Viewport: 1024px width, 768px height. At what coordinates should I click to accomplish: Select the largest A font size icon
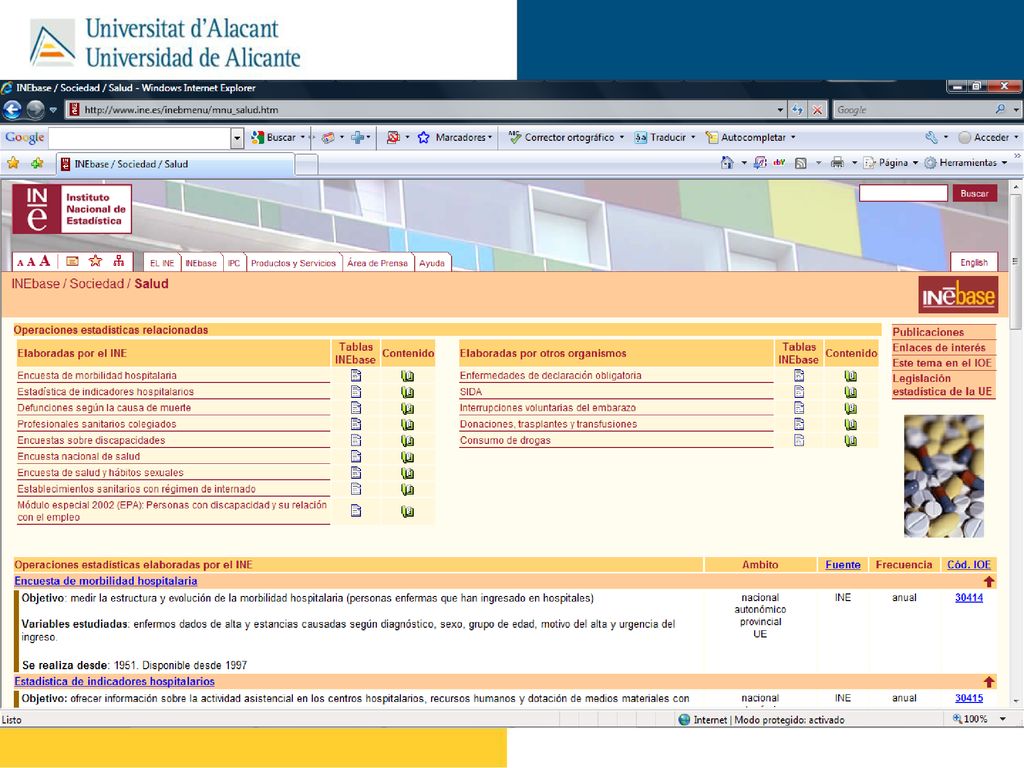pyautogui.click(x=44, y=261)
